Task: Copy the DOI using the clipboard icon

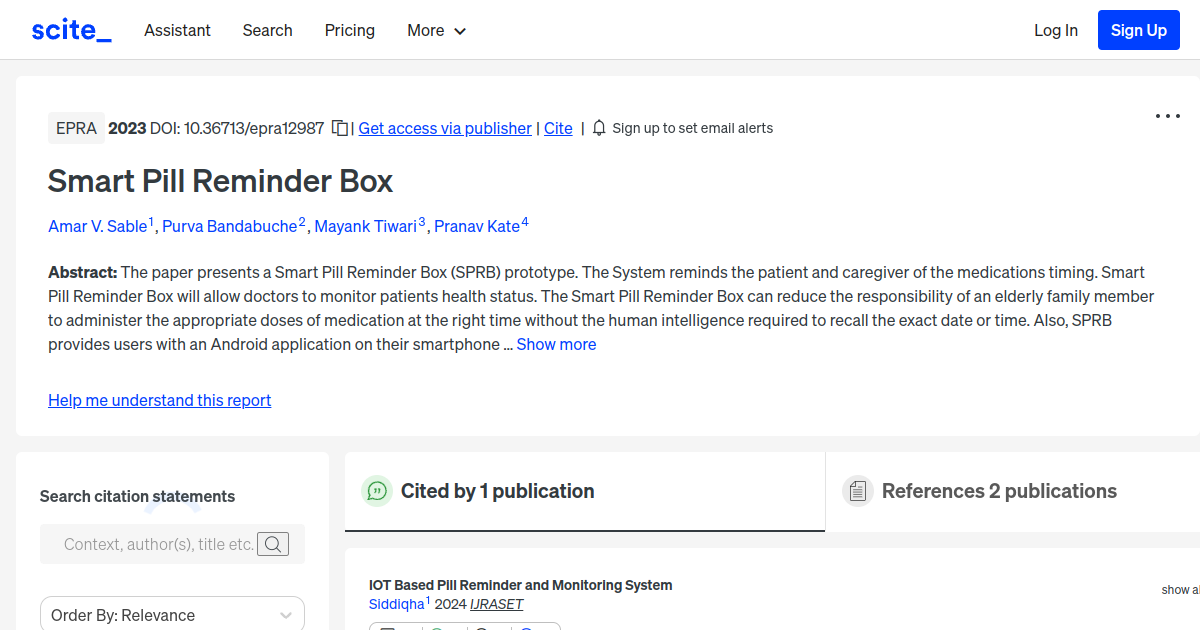Action: coord(339,128)
